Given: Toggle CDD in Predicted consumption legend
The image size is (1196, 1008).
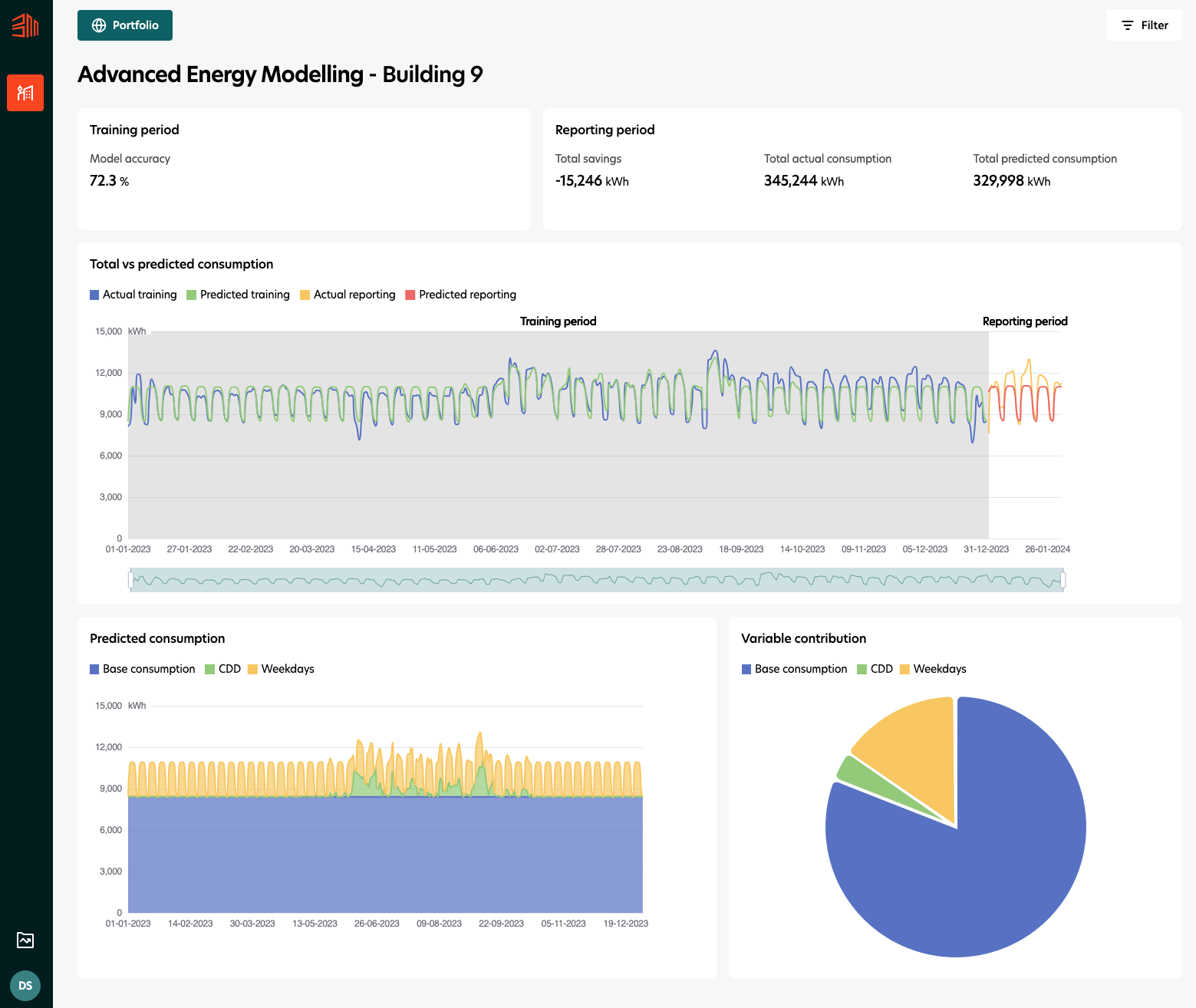Looking at the screenshot, I should click(x=223, y=669).
